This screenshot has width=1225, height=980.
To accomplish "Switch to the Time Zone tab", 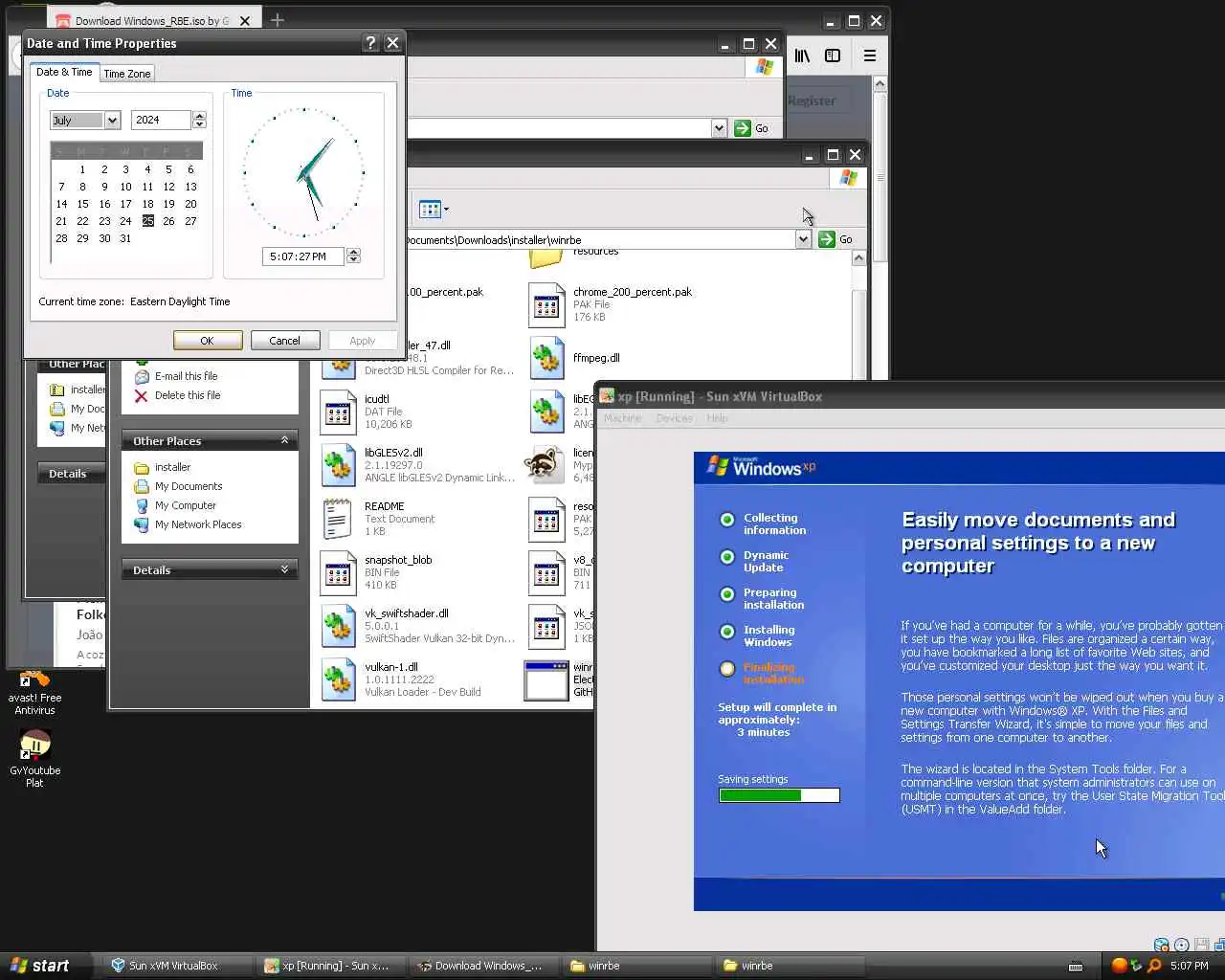I will [126, 74].
